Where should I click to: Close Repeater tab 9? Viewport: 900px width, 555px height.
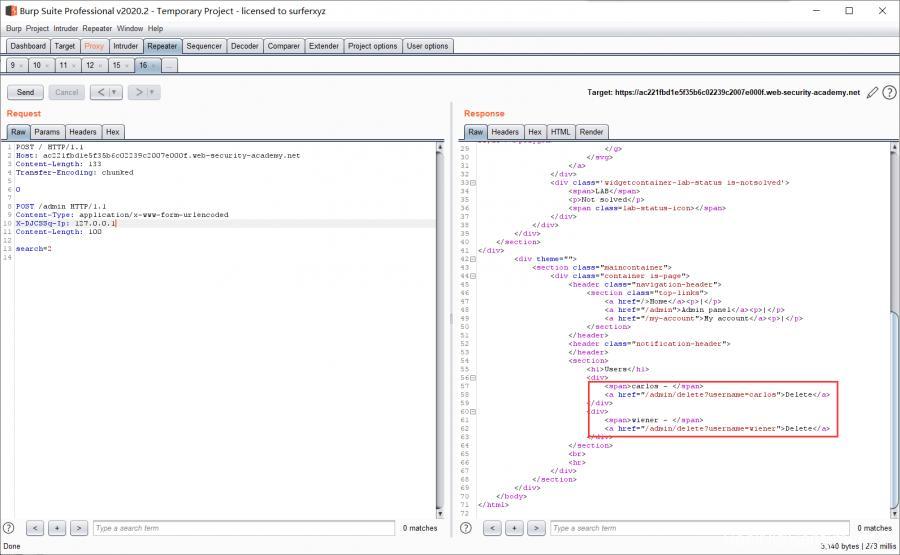pyautogui.click(x=22, y=65)
